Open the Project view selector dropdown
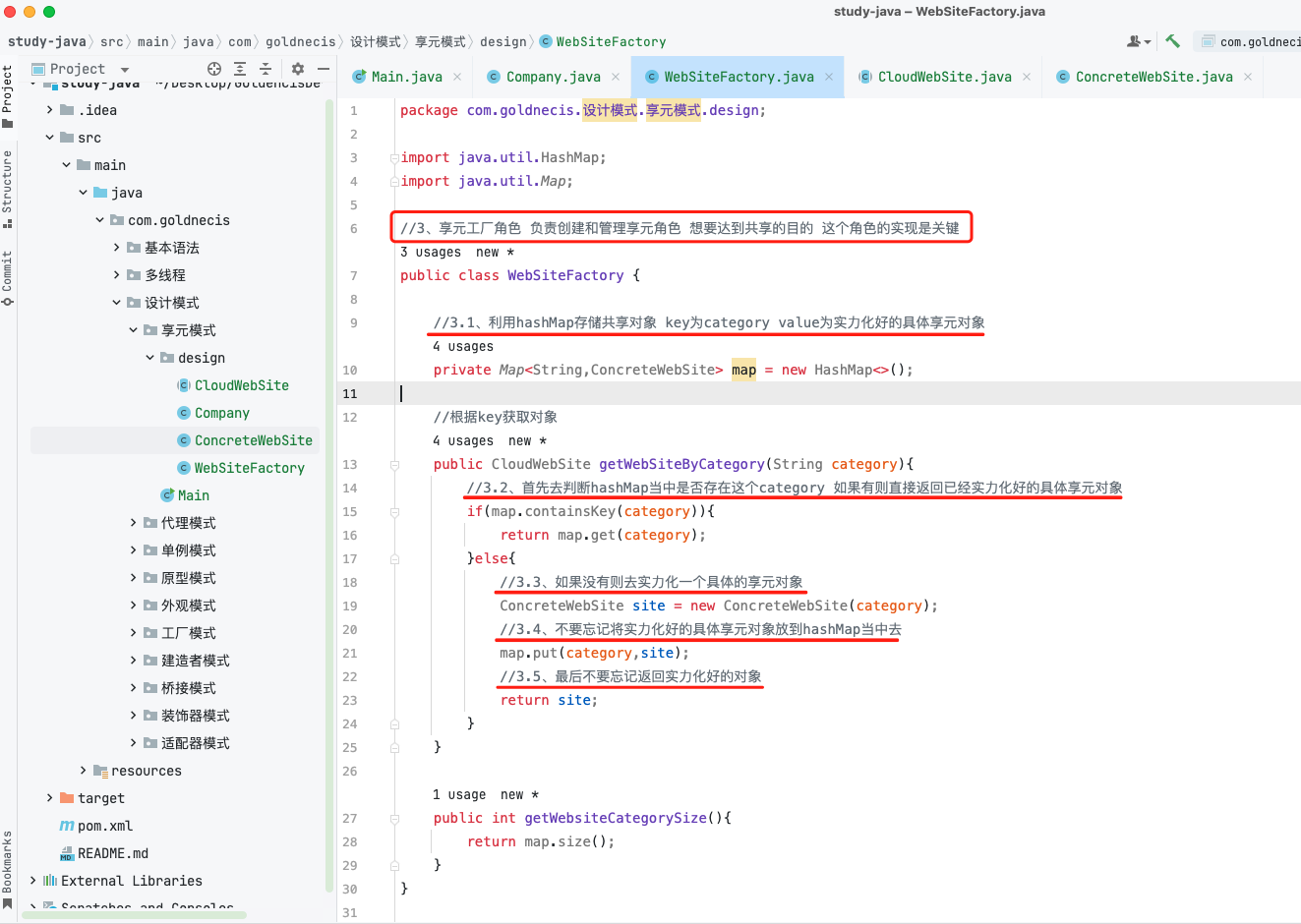Viewport: 1301px width, 924px height. click(81, 69)
